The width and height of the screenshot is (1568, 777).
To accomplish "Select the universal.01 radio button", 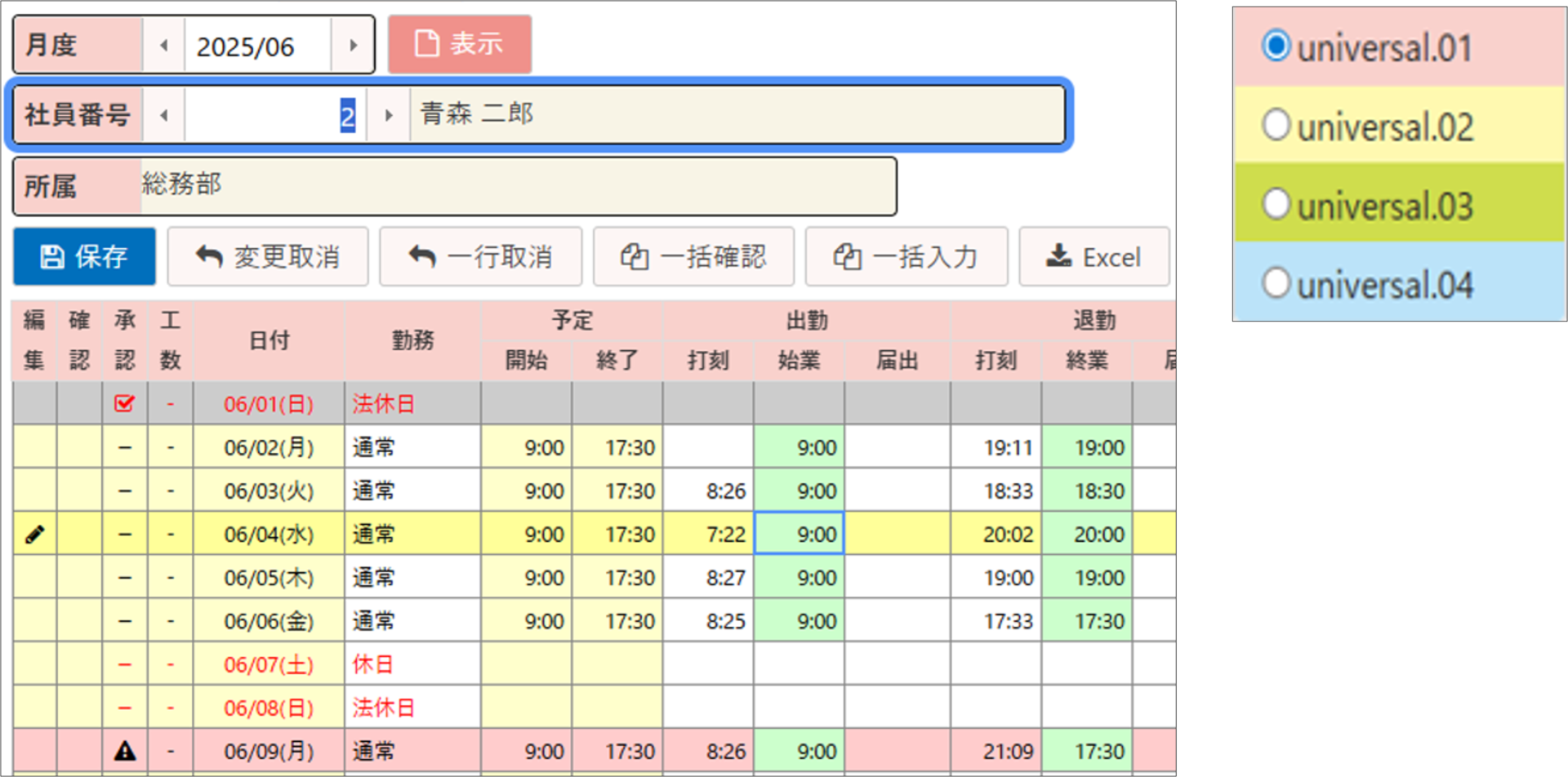I will point(1276,46).
